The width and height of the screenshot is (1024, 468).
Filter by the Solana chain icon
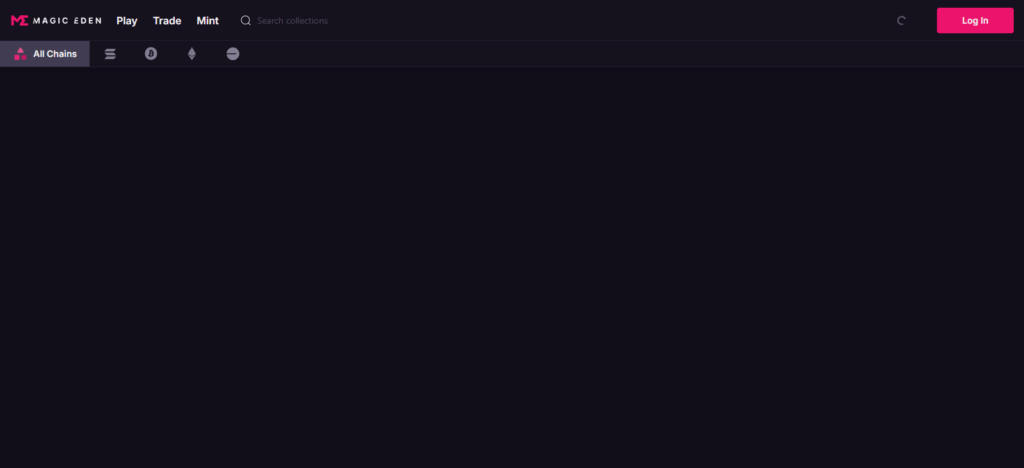[x=110, y=54]
